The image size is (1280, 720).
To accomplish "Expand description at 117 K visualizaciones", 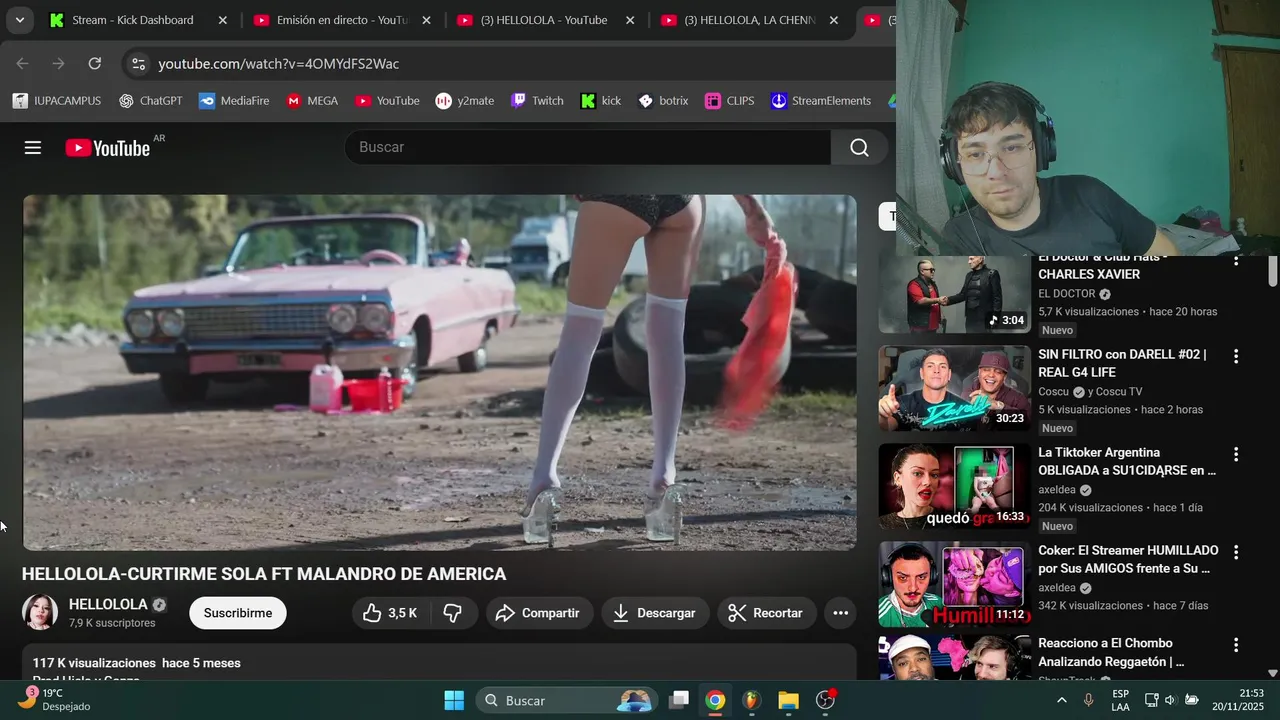I will coord(440,663).
